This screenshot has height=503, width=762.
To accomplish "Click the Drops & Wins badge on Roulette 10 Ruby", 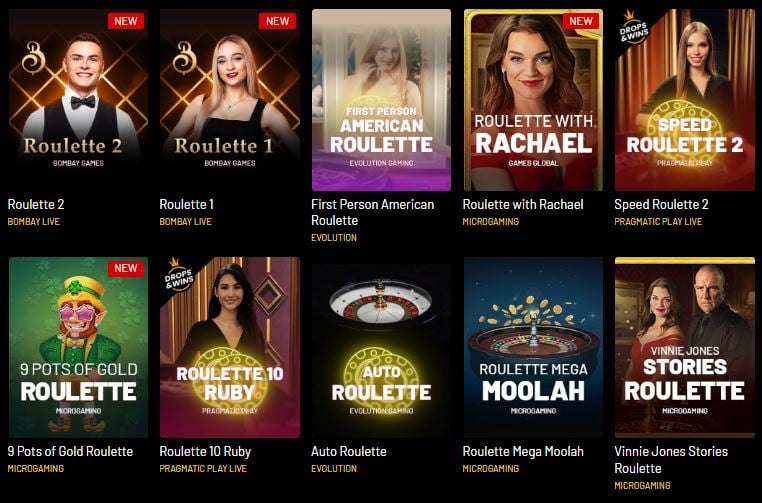I will tap(179, 275).
